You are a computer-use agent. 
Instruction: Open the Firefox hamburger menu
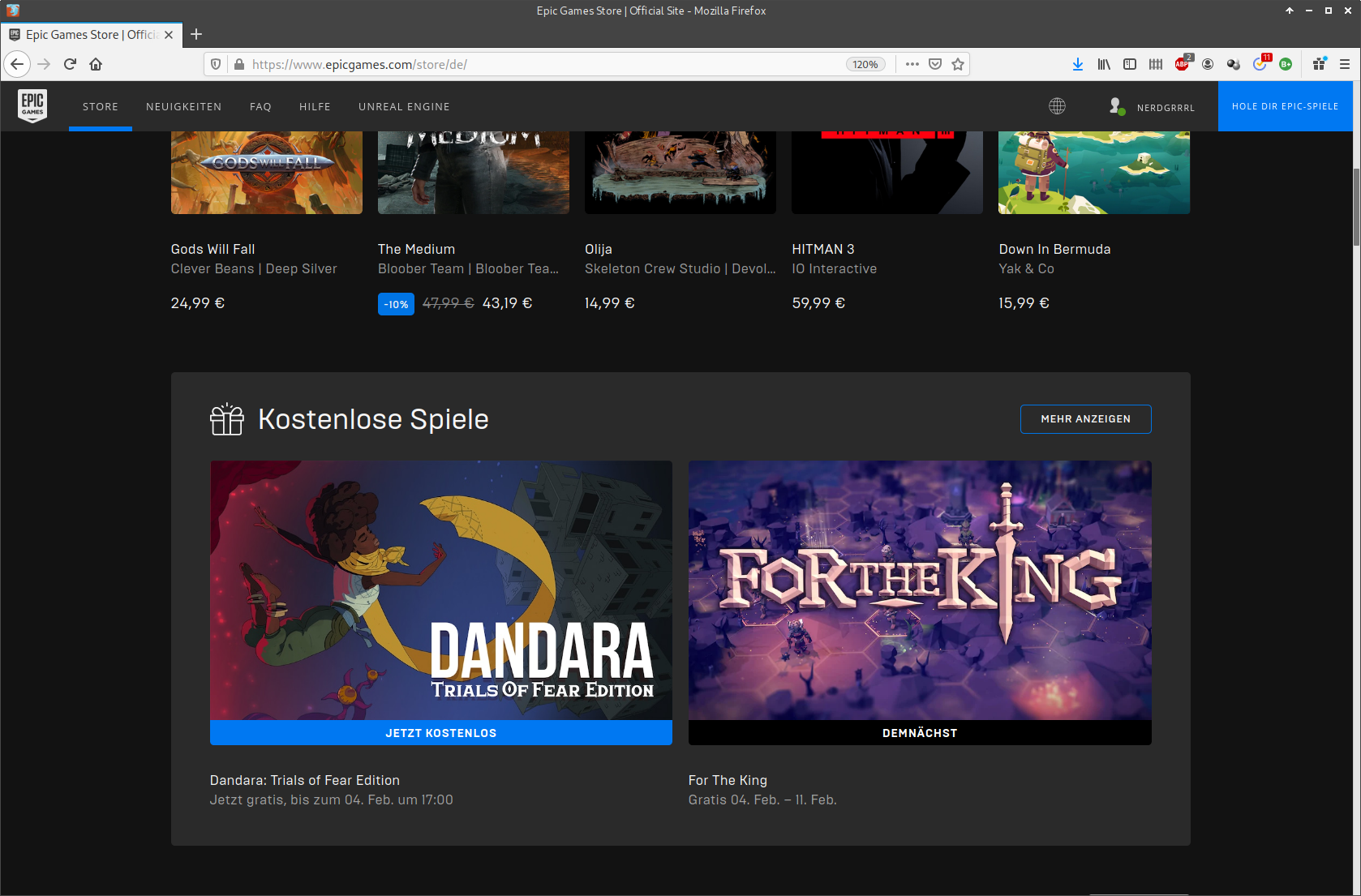1345,64
